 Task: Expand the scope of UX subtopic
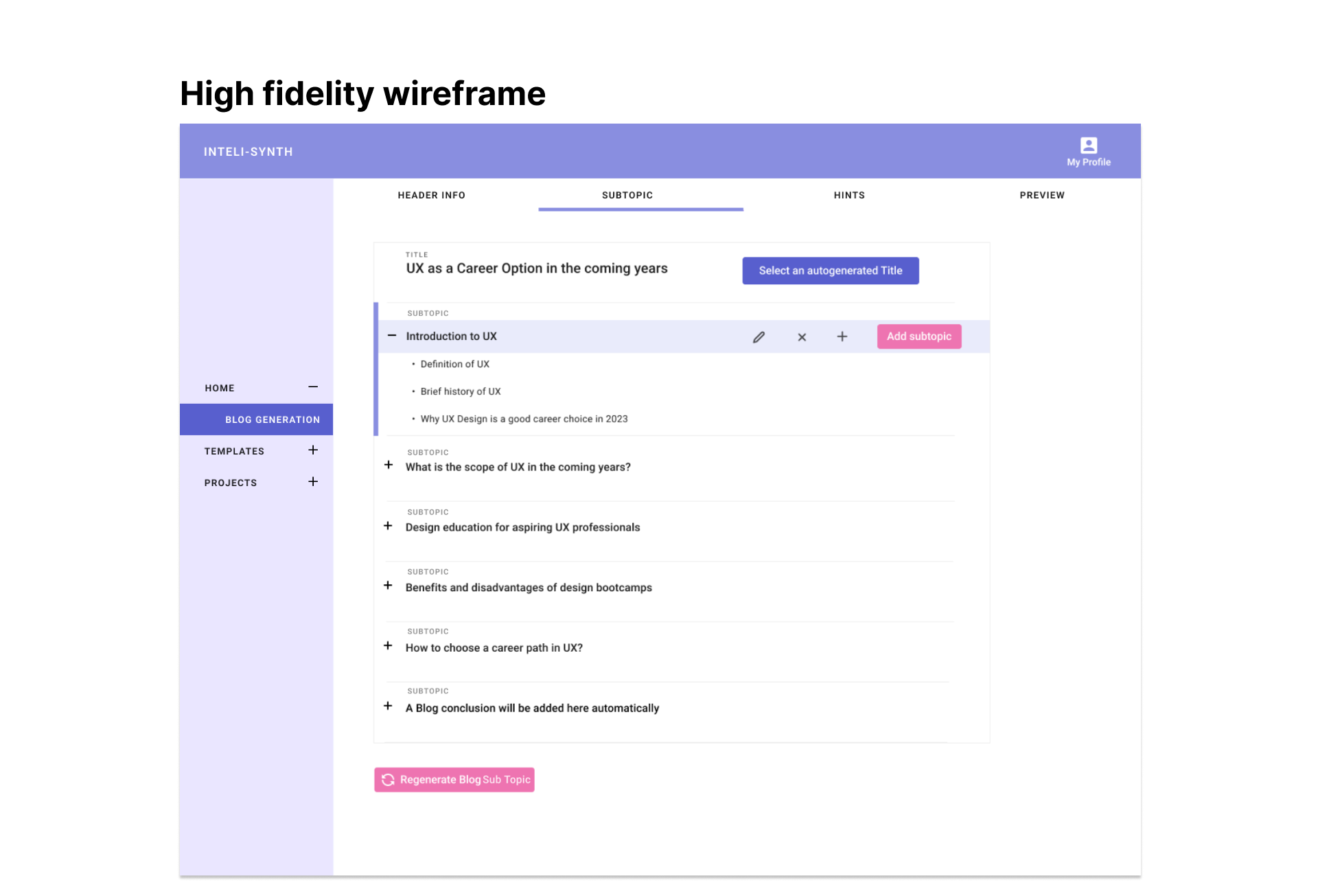388,465
